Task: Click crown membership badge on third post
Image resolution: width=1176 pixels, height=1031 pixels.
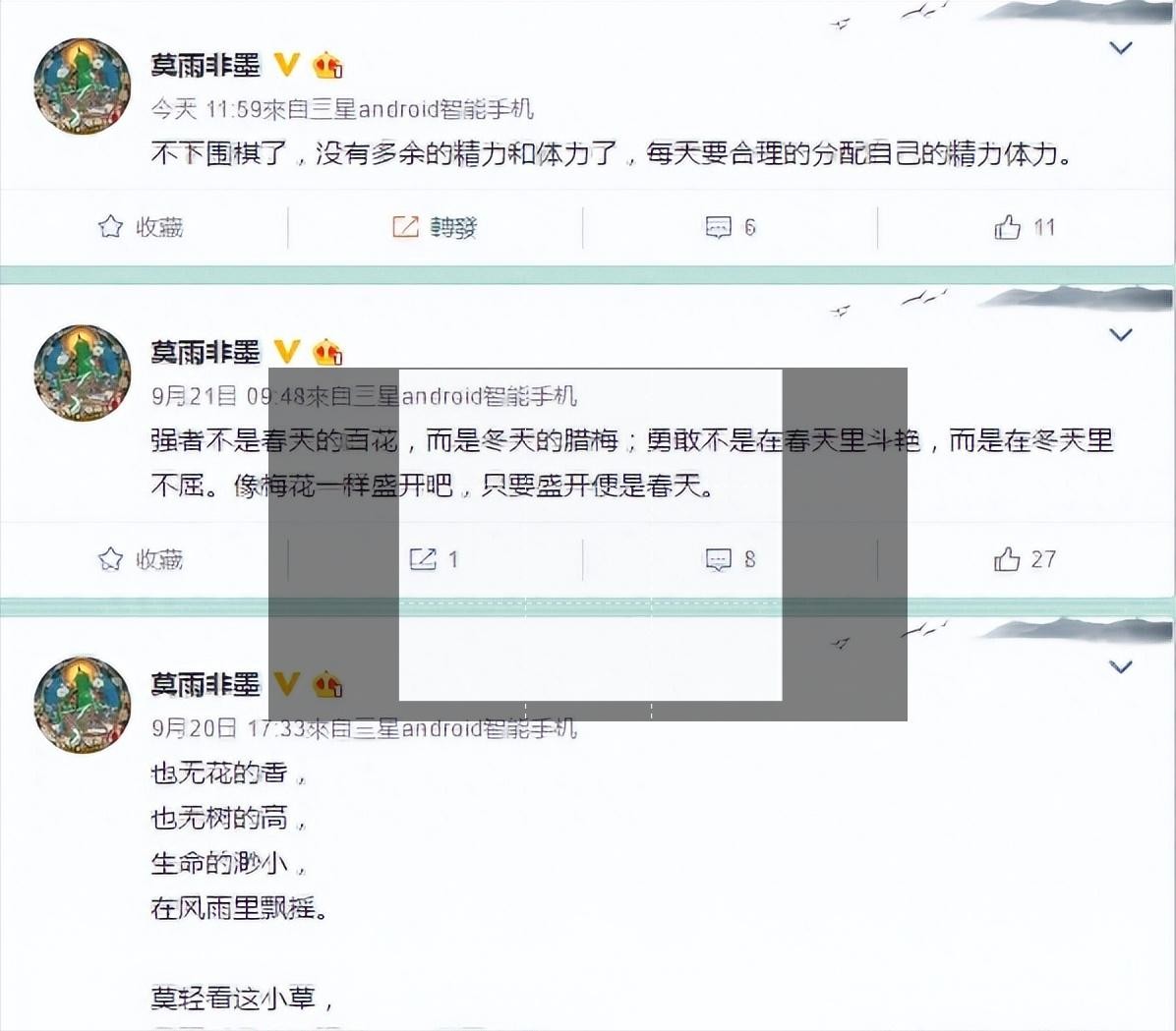Action: click(327, 685)
